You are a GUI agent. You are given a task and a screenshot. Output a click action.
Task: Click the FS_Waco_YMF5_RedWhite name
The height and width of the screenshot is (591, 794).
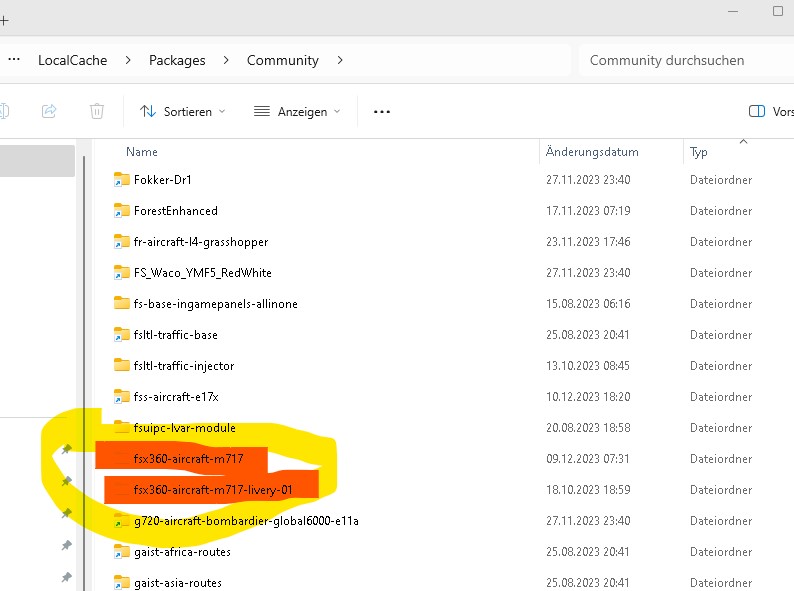[203, 273]
